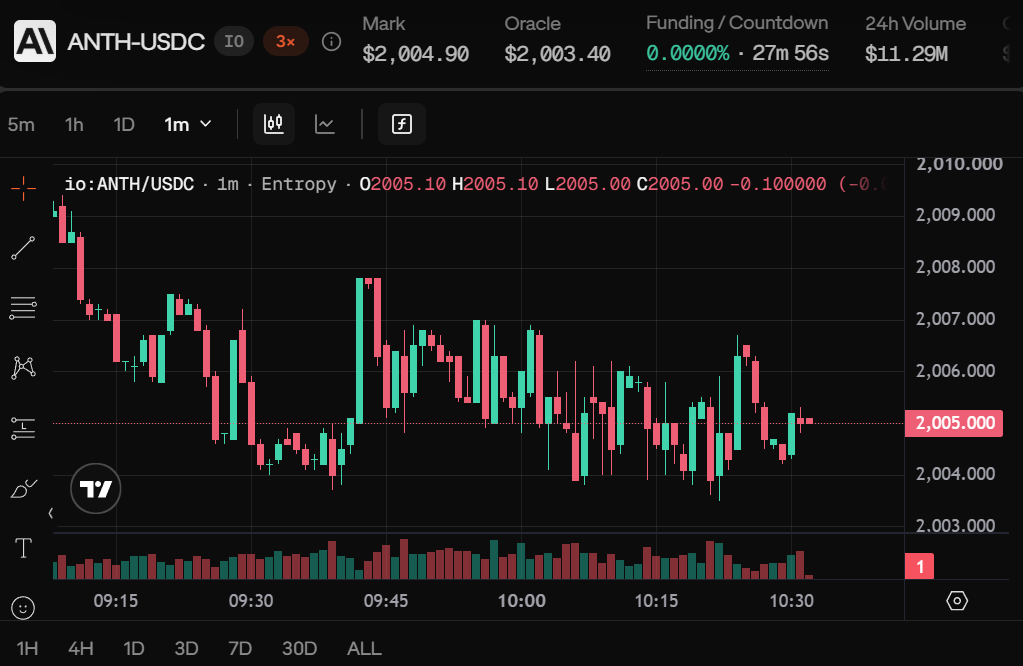Click the Oracle price $2,003.40
The height and width of the screenshot is (666, 1023).
(x=557, y=53)
